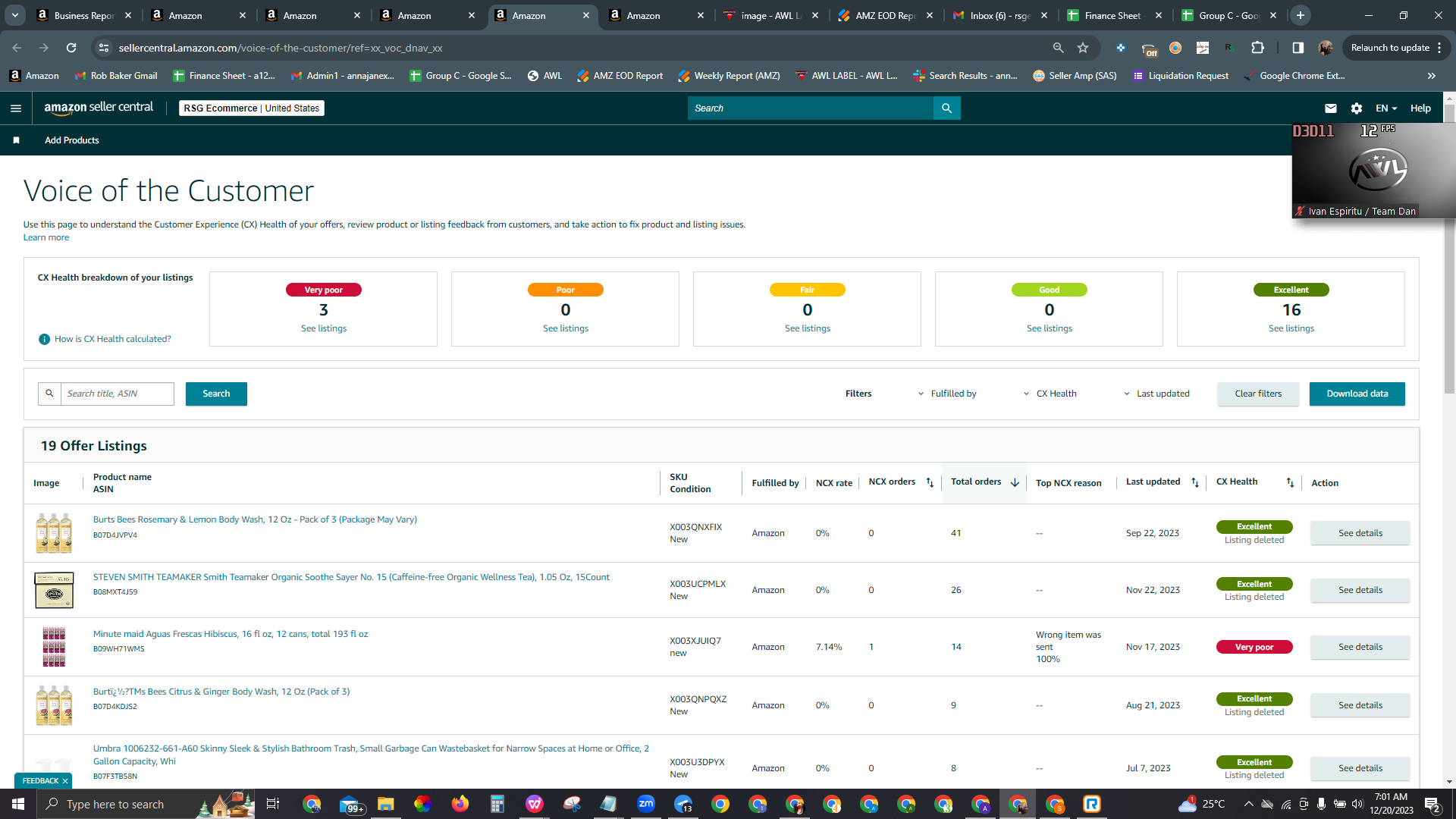The height and width of the screenshot is (819, 1456).
Task: Click See listings under Excellent
Action: click(1291, 328)
